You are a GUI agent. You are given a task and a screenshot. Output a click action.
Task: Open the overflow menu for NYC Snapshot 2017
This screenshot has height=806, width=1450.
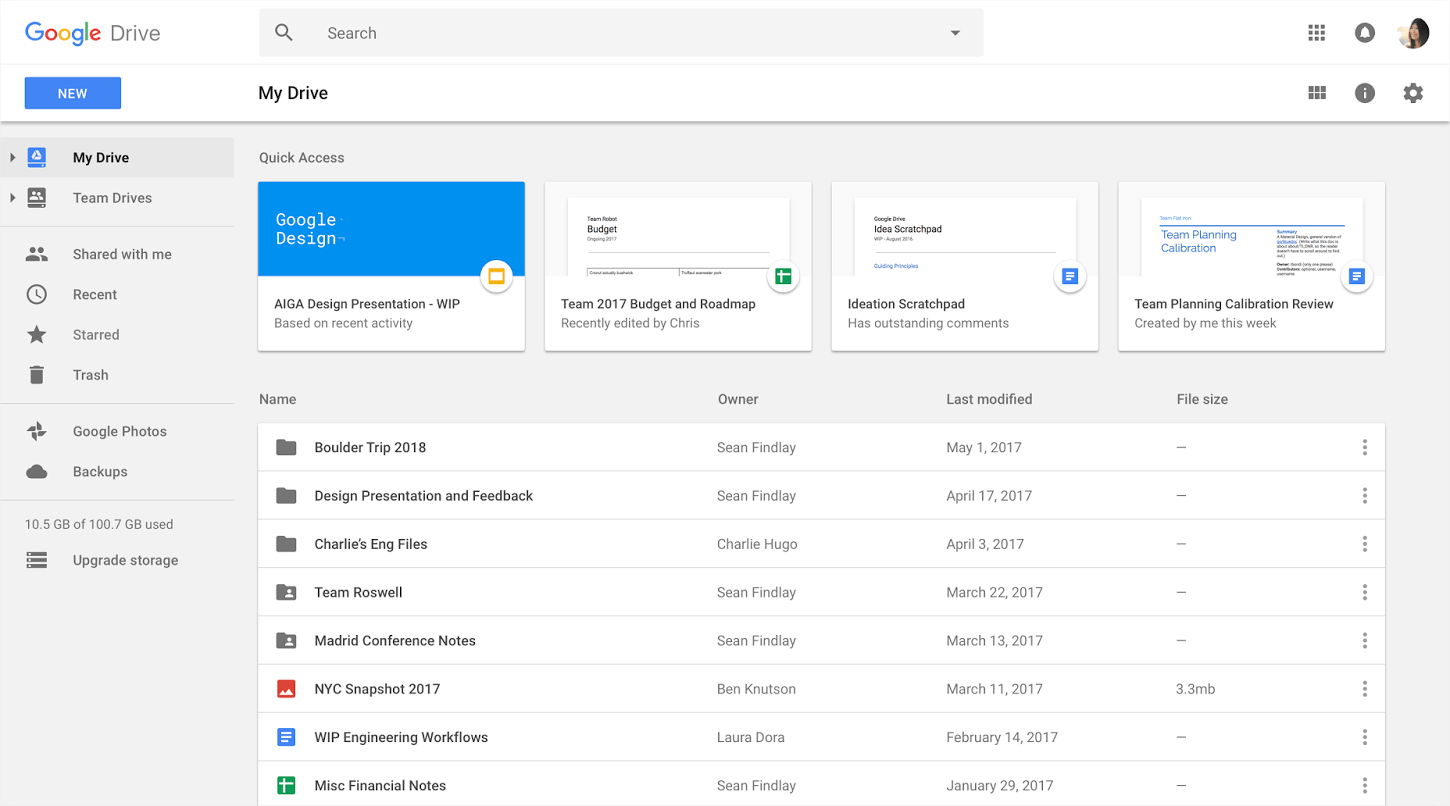click(1365, 688)
